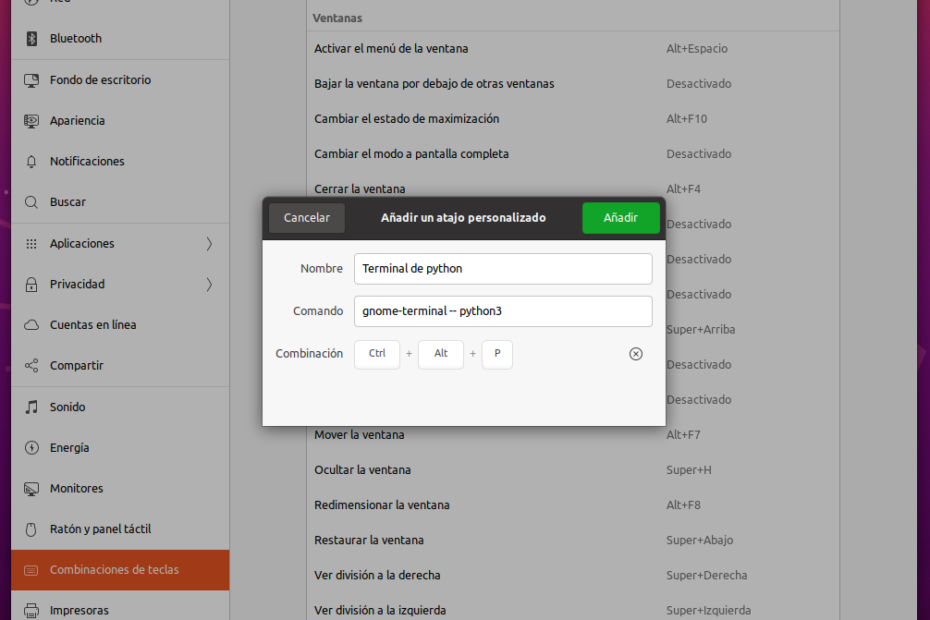Screen dimensions: 930x620
Task: Click the Nombre text field
Action: [502, 268]
